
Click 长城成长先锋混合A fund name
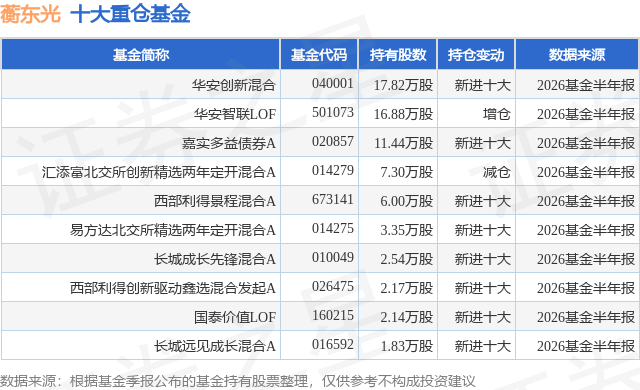[x=215, y=259]
